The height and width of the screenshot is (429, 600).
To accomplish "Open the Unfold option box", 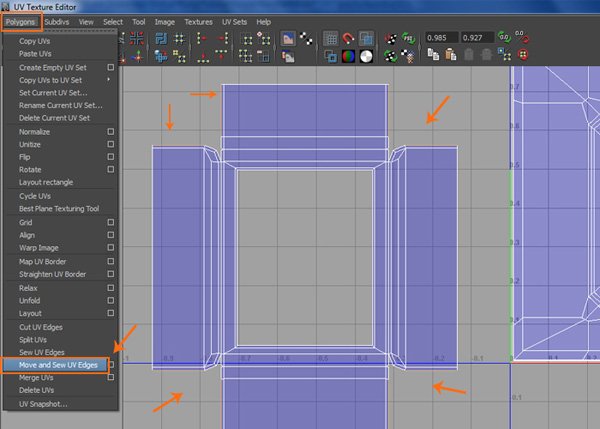I will [x=111, y=300].
